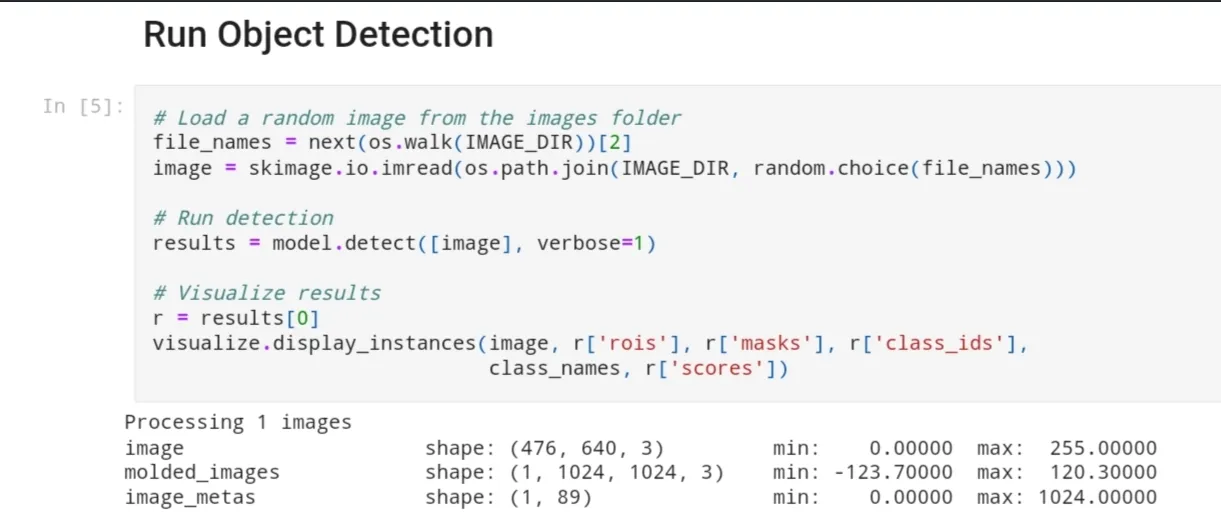Select the In [5] cell prompt
This screenshot has height=532, width=1221.
point(83,106)
